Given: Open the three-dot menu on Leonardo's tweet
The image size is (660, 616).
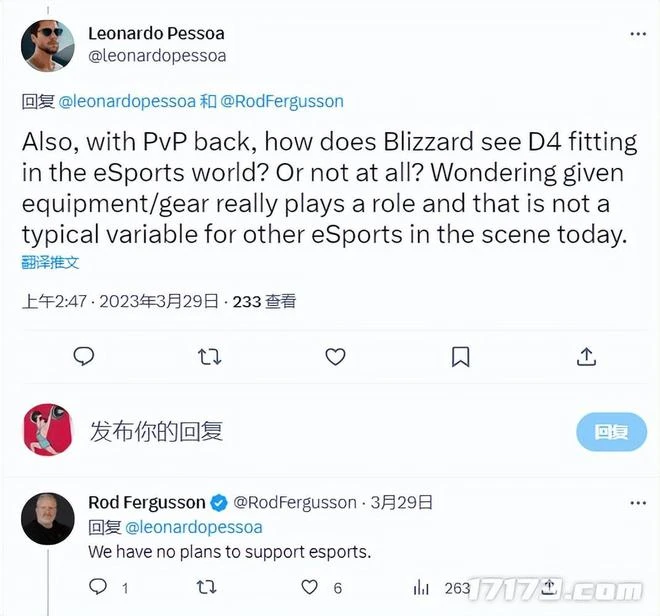Looking at the screenshot, I should click(x=638, y=34).
